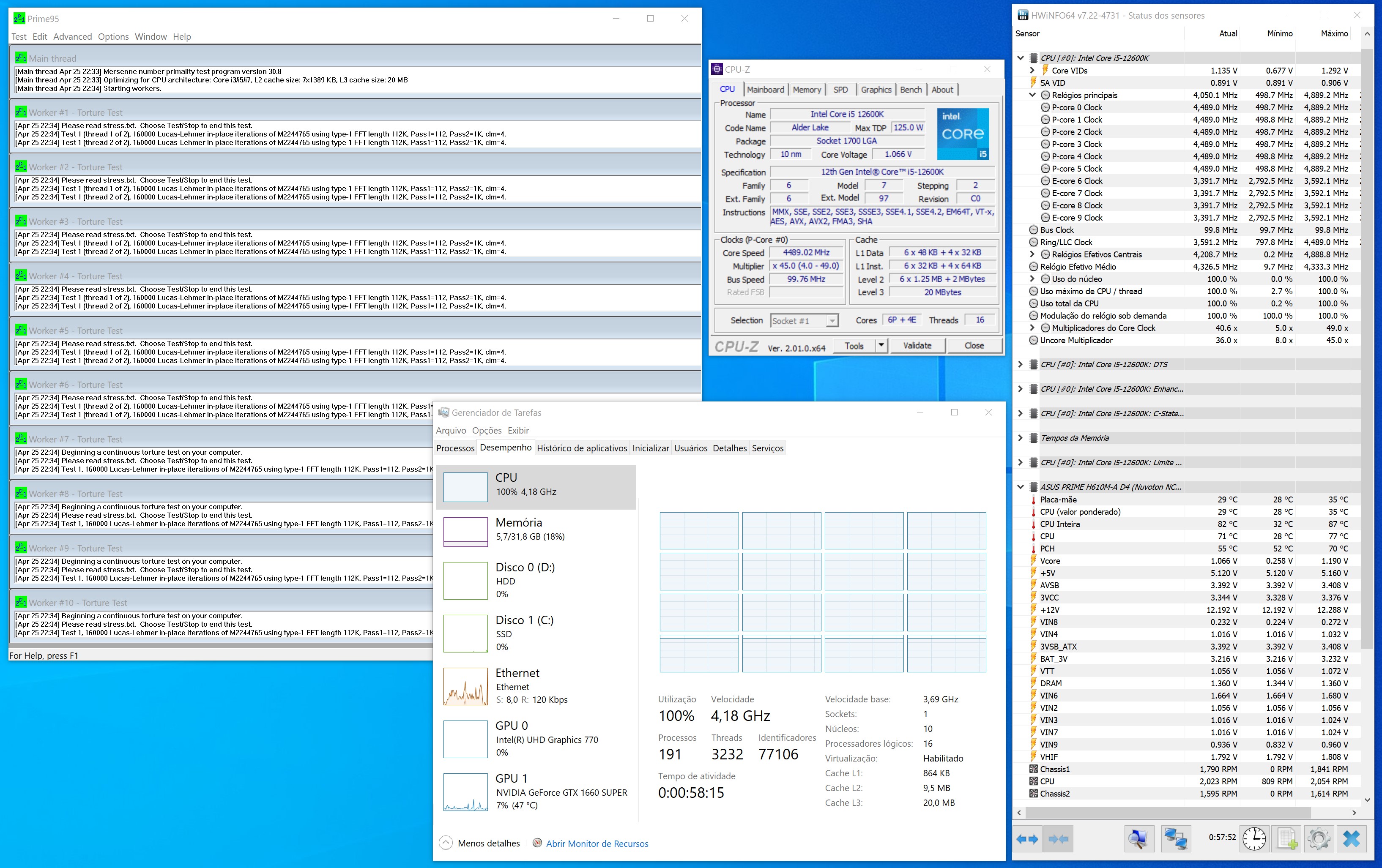The width and height of the screenshot is (1382, 868).
Task: Expand the Relógios Efetivos Centrais row
Action: [x=1032, y=254]
